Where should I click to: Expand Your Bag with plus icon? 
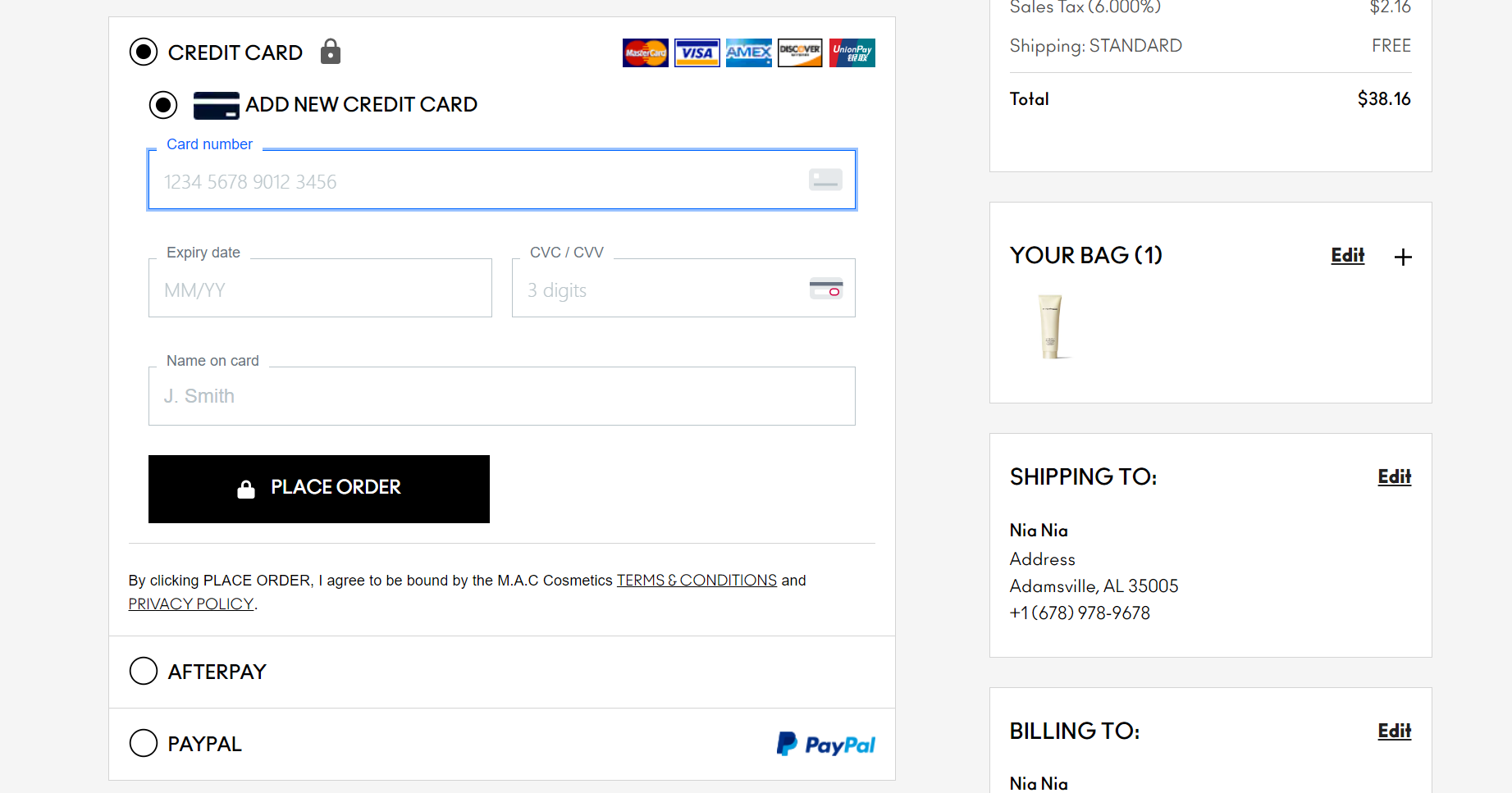coord(1403,257)
